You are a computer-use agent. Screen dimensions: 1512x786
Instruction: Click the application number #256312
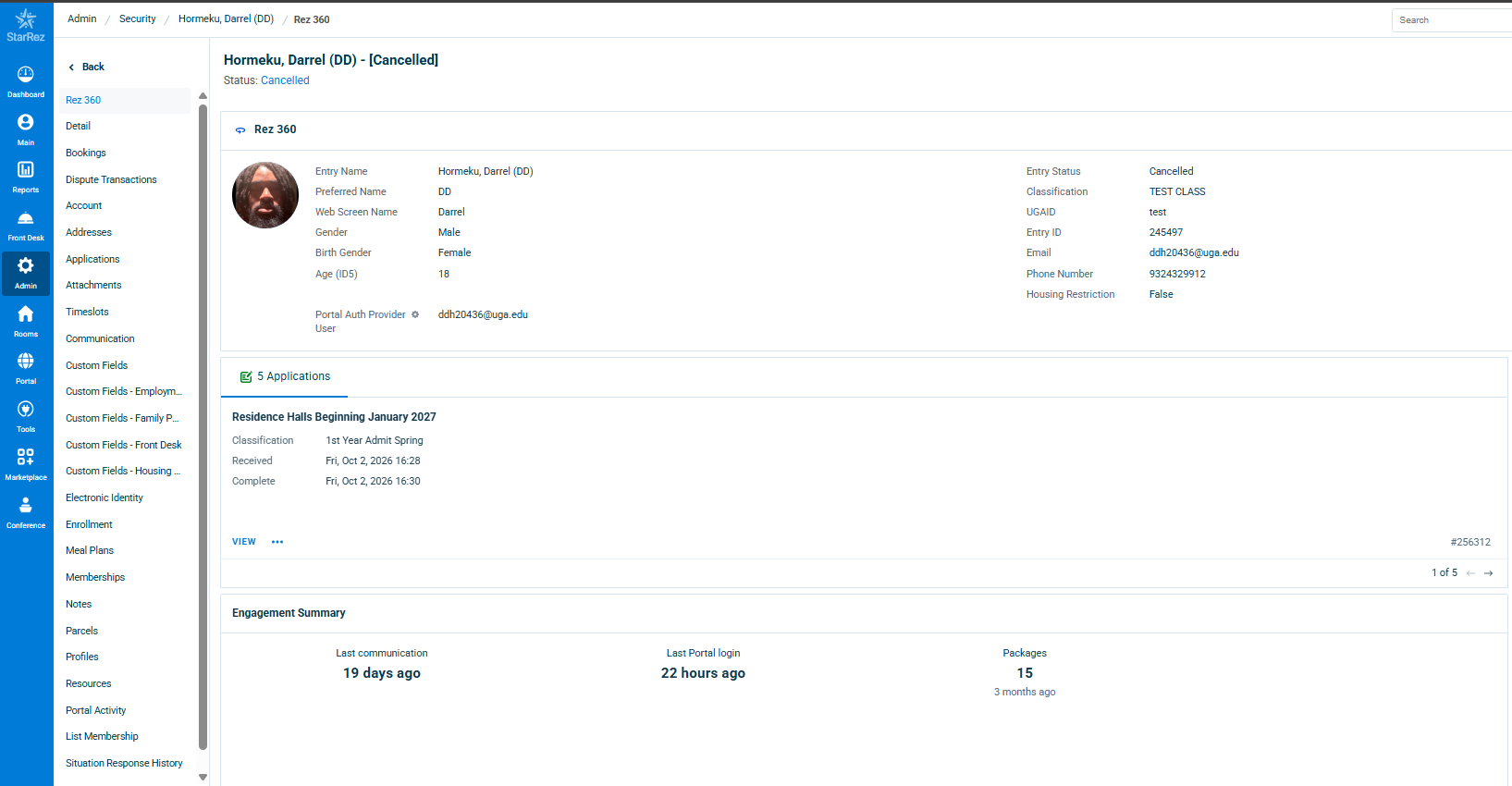pyautogui.click(x=1470, y=543)
